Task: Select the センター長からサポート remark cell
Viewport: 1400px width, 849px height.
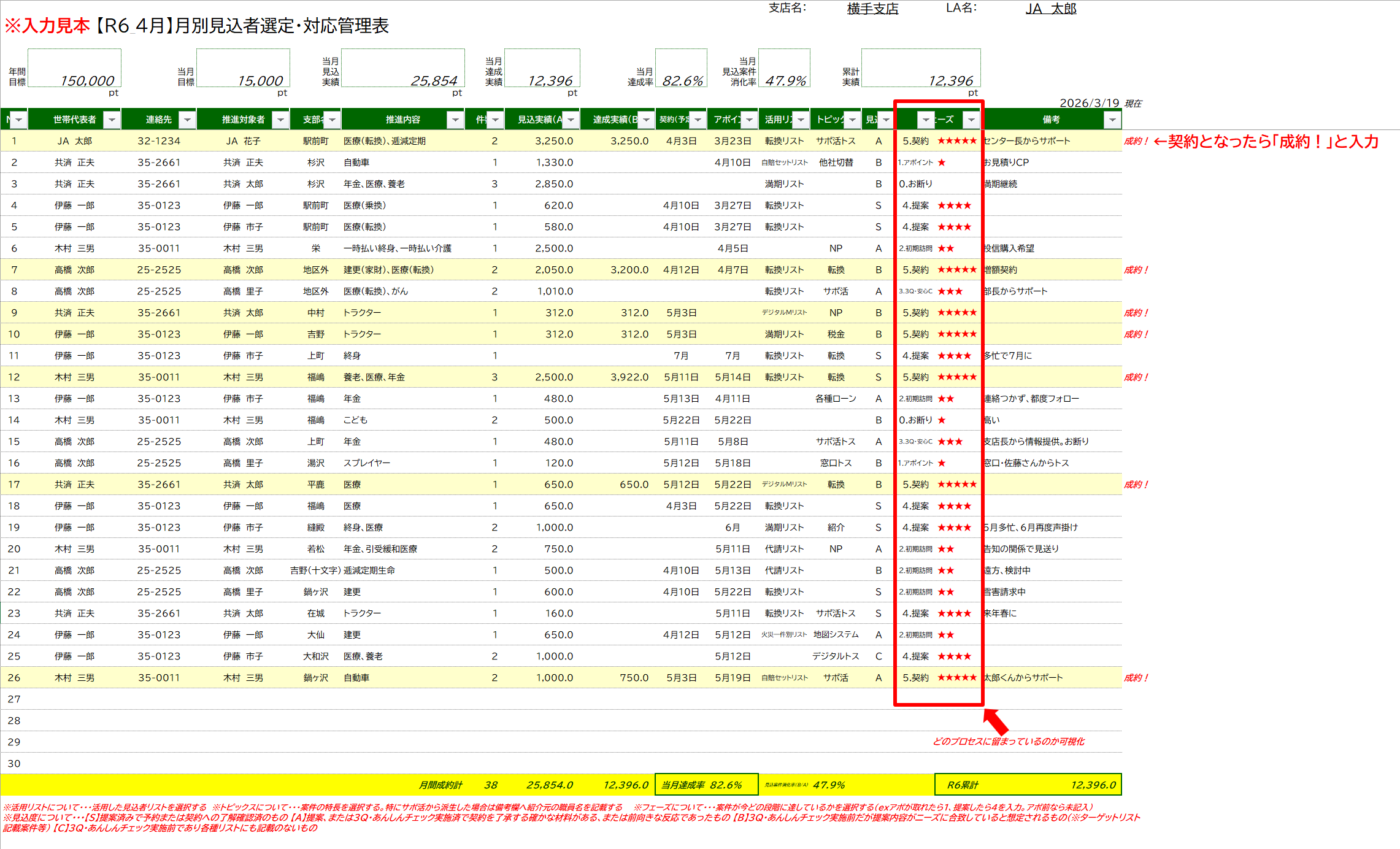Action: pyautogui.click(x=1027, y=141)
